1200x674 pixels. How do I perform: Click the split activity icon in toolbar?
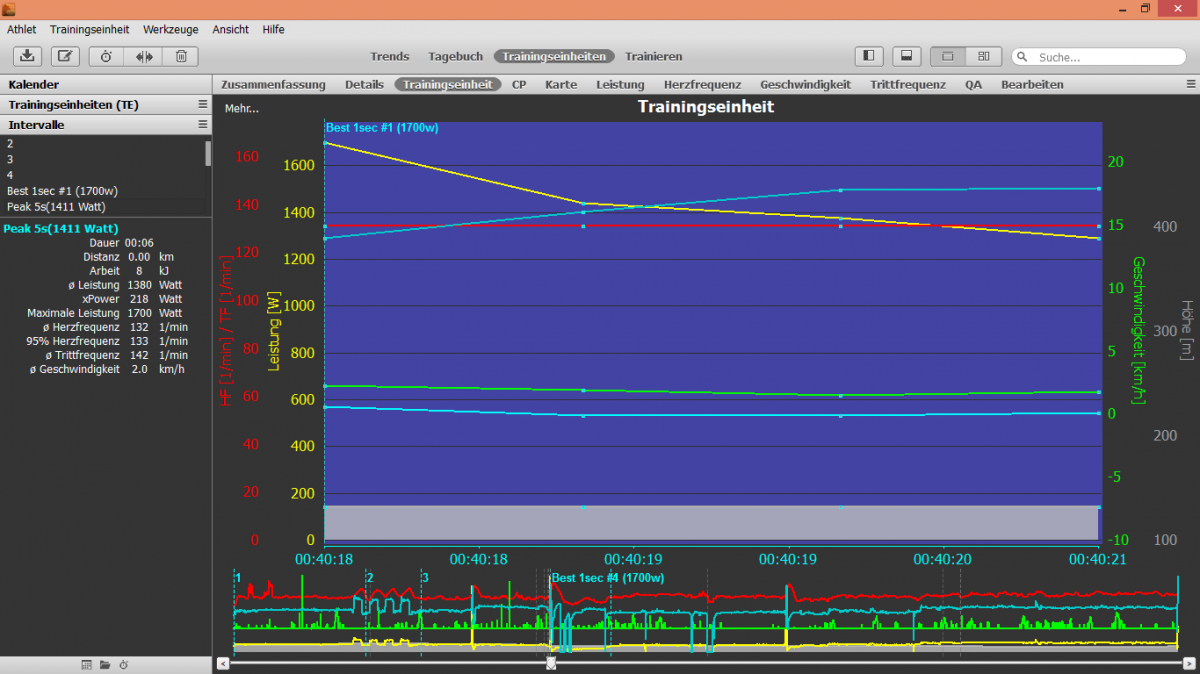(x=144, y=57)
